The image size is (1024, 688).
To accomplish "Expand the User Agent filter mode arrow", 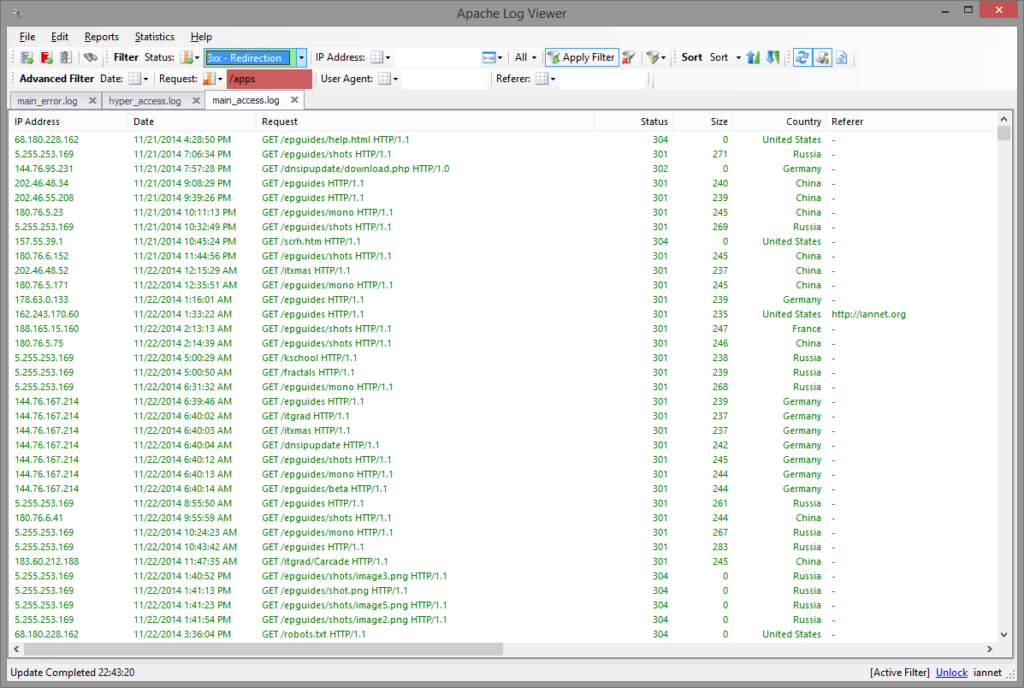I will pyautogui.click(x=396, y=80).
